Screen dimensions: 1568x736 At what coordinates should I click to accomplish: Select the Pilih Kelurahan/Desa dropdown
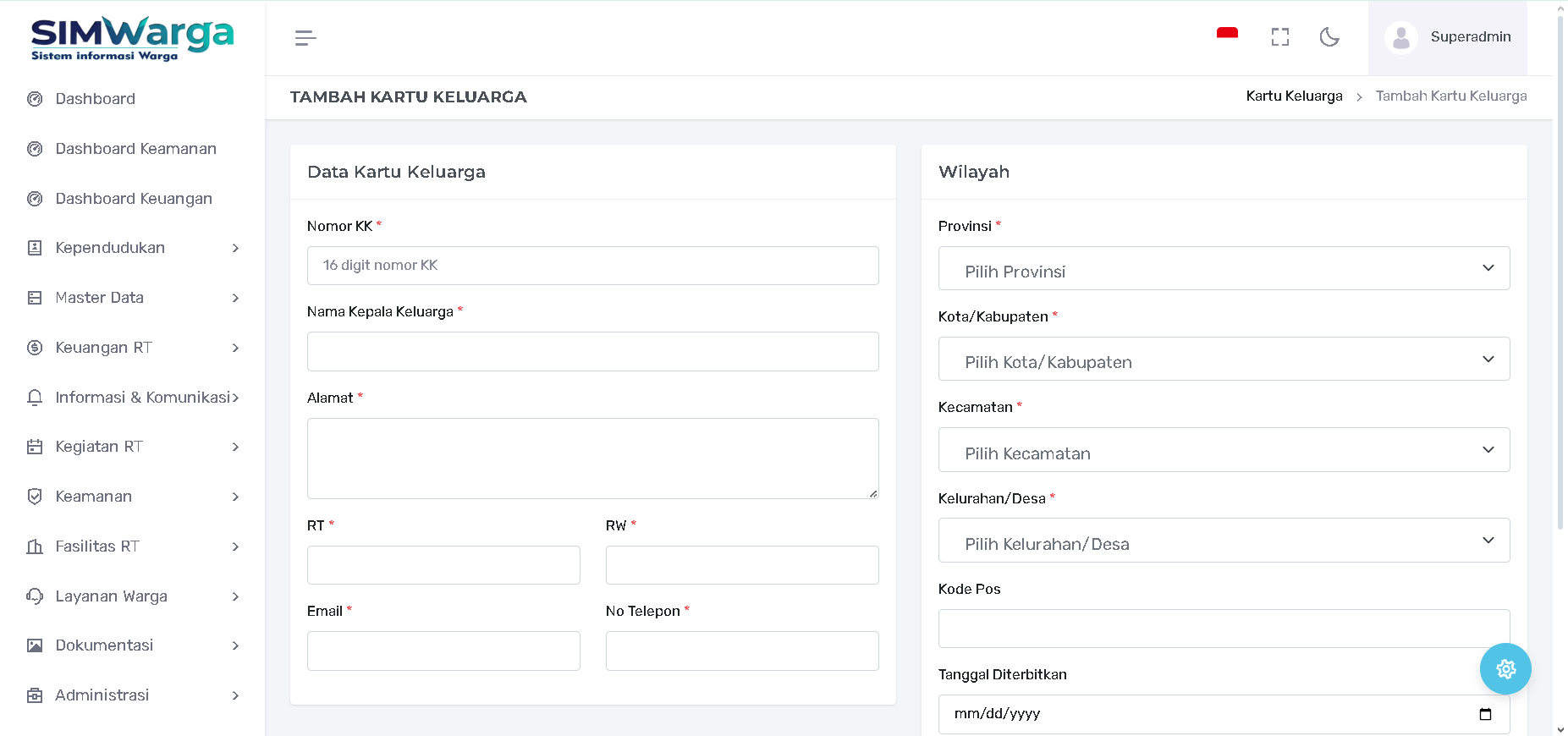tap(1223, 541)
